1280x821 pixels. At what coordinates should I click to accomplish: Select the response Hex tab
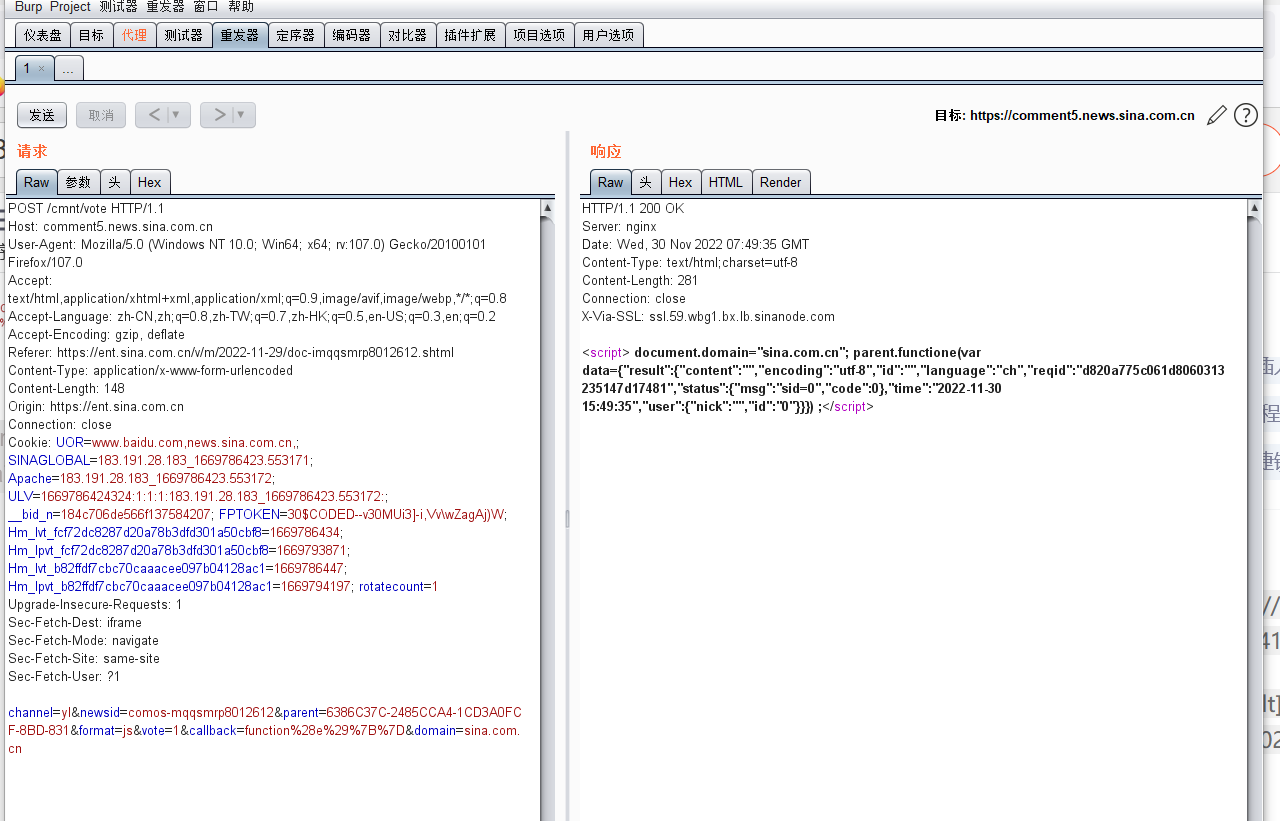(681, 182)
